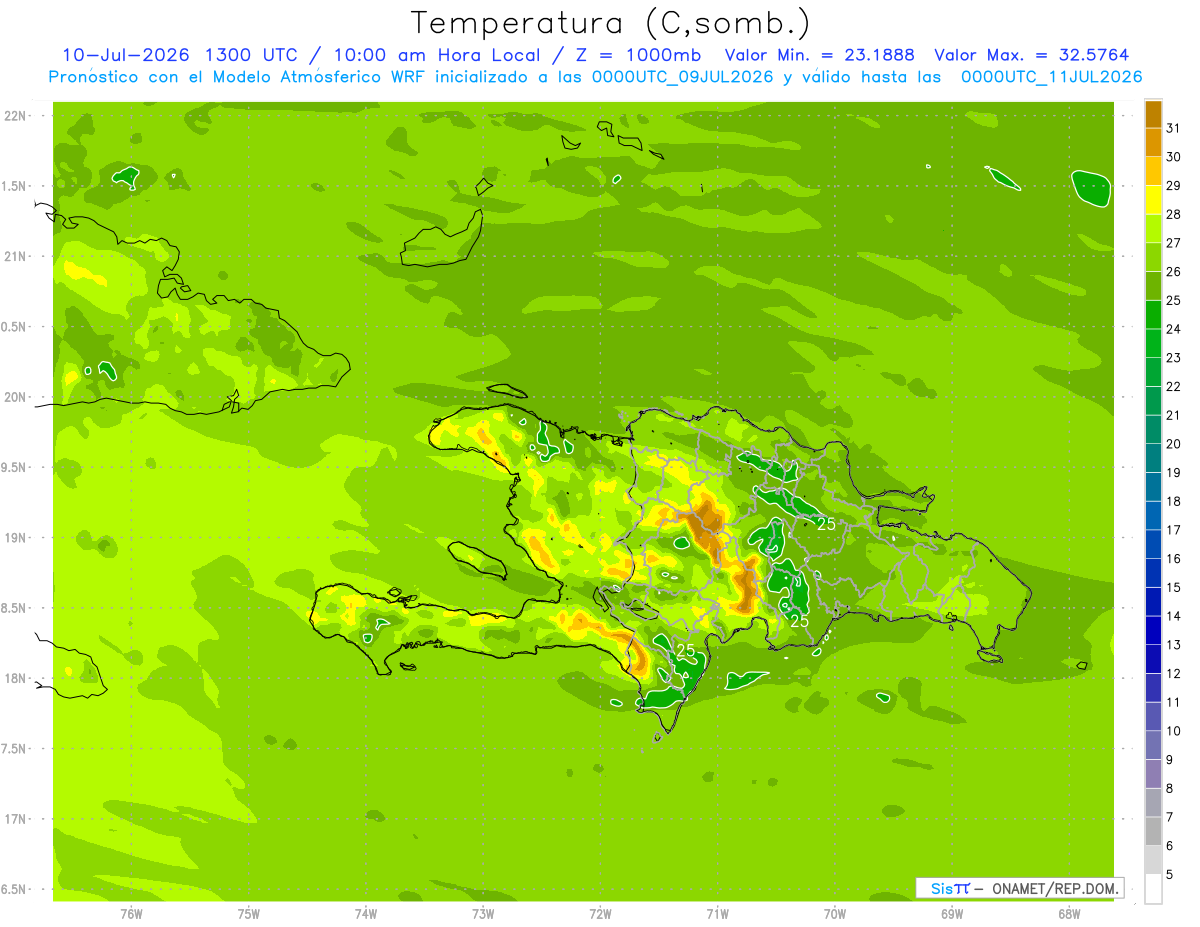Click the "8.5N" latitude axis label
This screenshot has height=927, width=1200.
pyautogui.click(x=15, y=608)
